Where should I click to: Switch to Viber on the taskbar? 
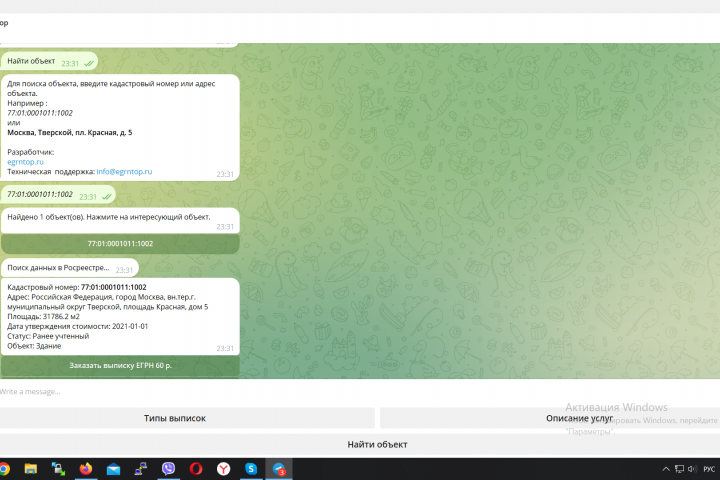coord(169,469)
